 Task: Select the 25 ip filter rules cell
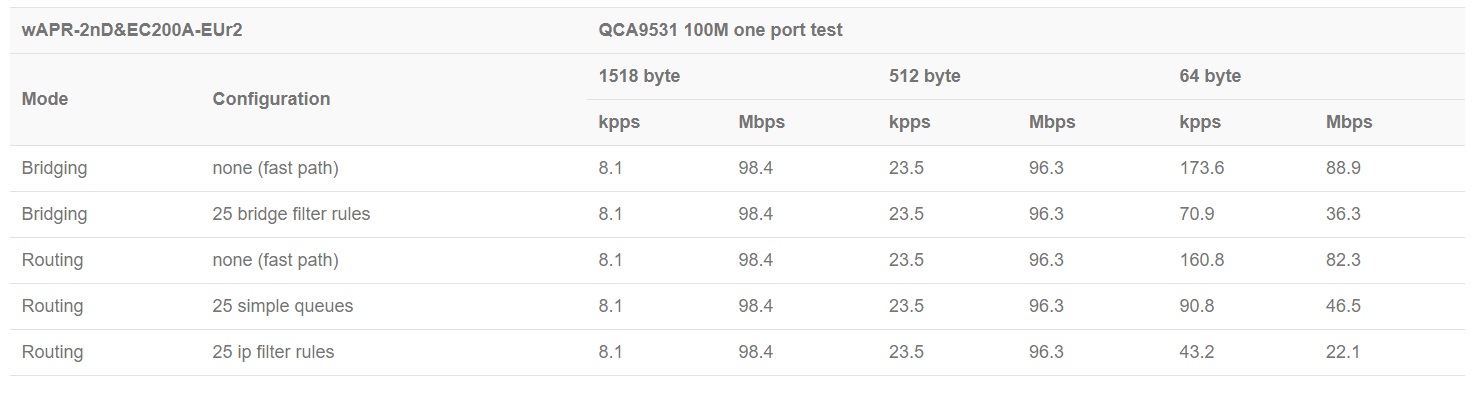[x=273, y=352]
